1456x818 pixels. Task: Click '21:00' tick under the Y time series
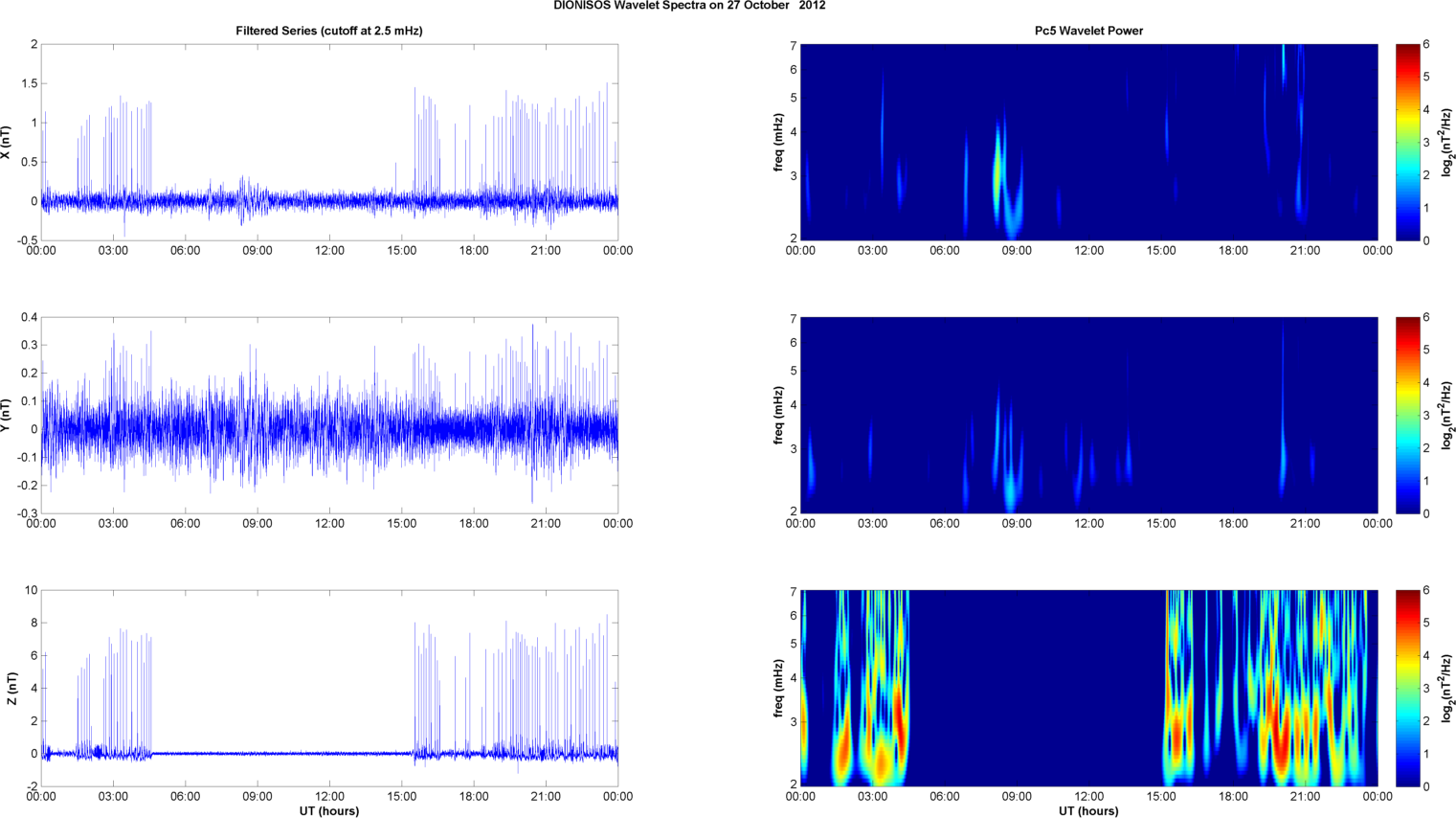[x=547, y=524]
